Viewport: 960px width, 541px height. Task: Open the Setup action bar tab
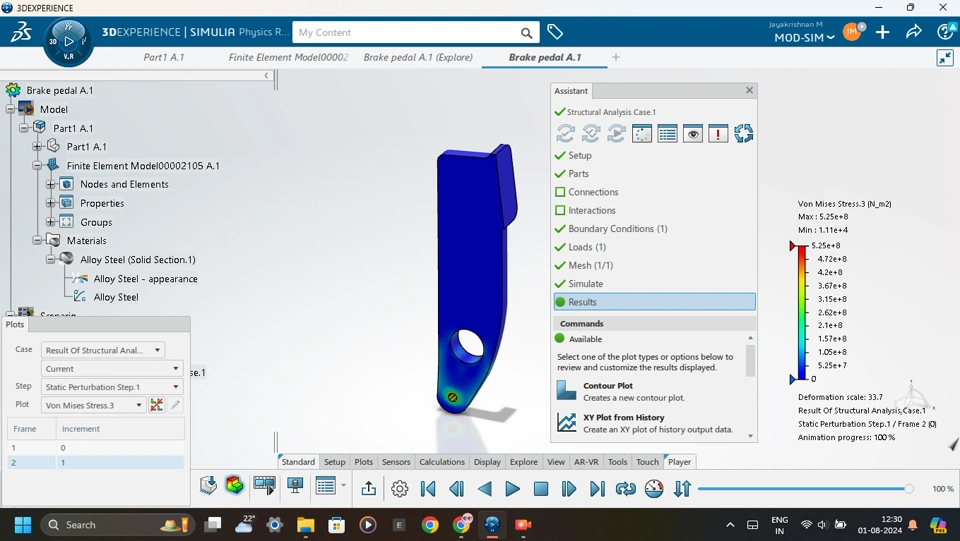pos(334,462)
